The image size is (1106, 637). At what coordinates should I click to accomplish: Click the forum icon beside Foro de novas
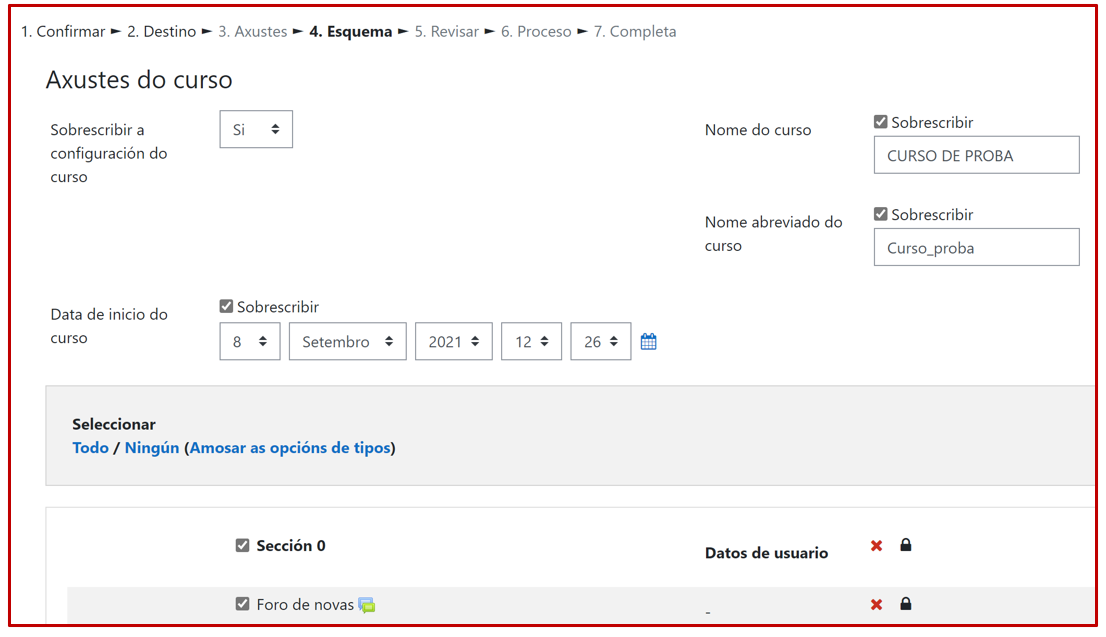[x=367, y=605]
